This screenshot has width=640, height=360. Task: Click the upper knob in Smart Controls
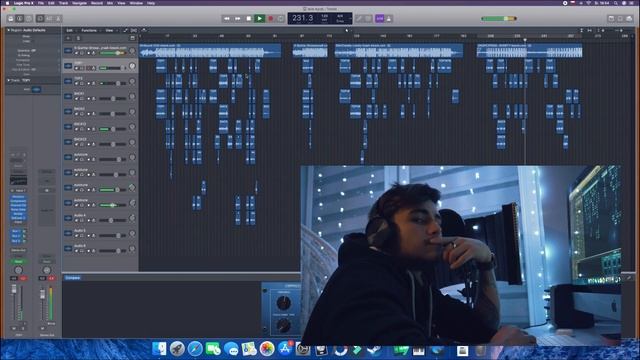point(283,302)
